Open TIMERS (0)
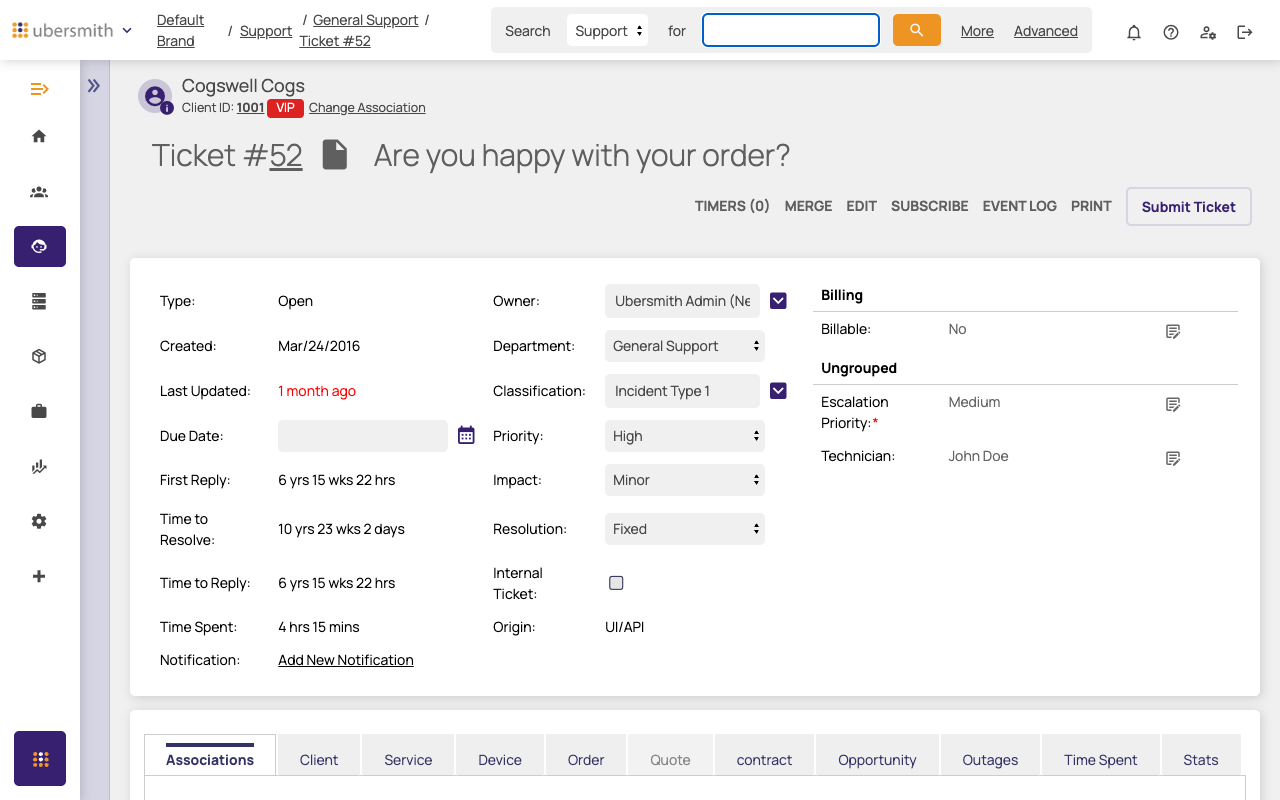This screenshot has width=1280, height=800. coord(732,206)
